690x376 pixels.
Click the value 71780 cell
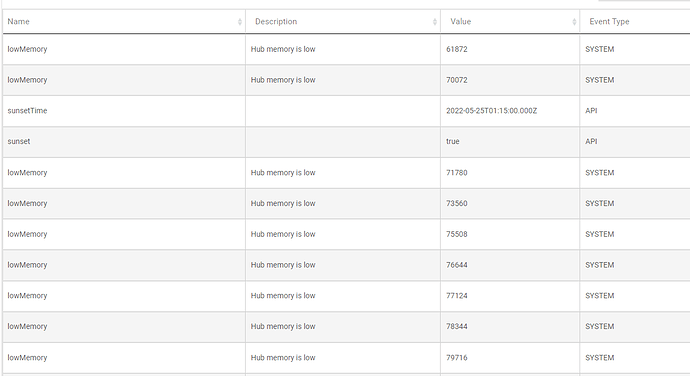click(x=510, y=173)
